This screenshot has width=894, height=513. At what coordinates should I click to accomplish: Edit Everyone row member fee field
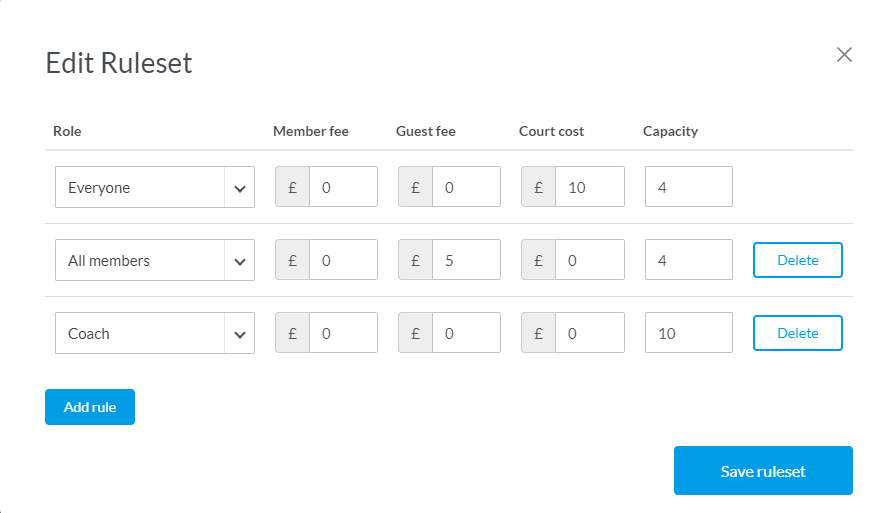tap(343, 187)
